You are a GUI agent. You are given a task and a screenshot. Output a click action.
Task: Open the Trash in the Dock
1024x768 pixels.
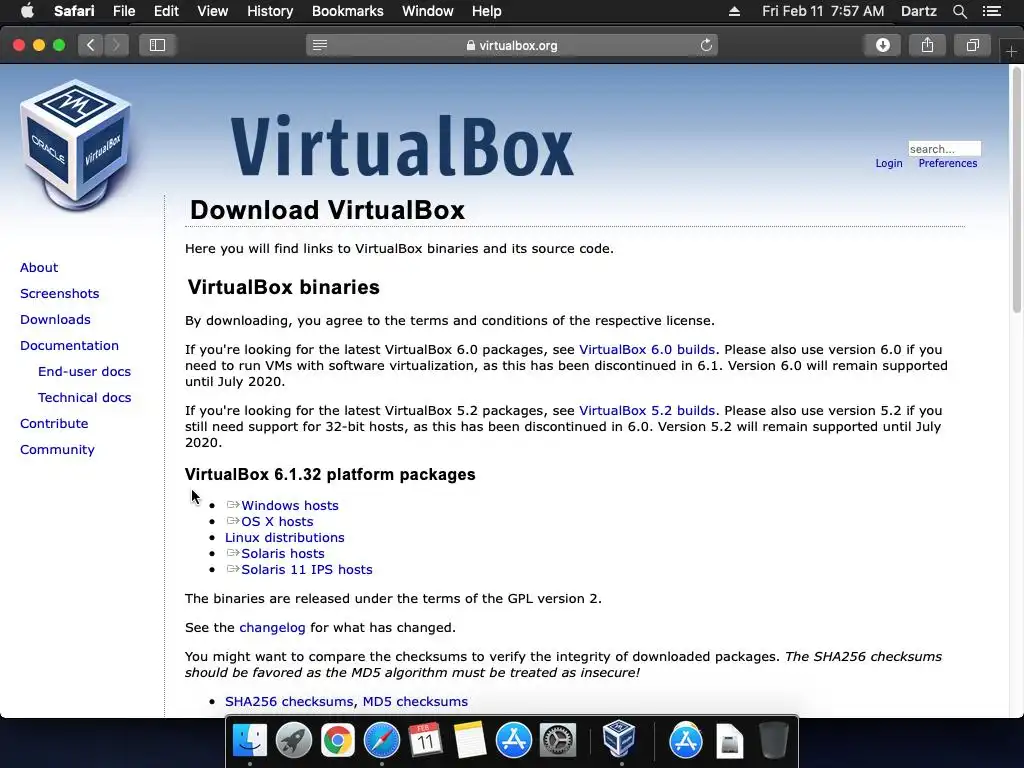click(x=774, y=741)
